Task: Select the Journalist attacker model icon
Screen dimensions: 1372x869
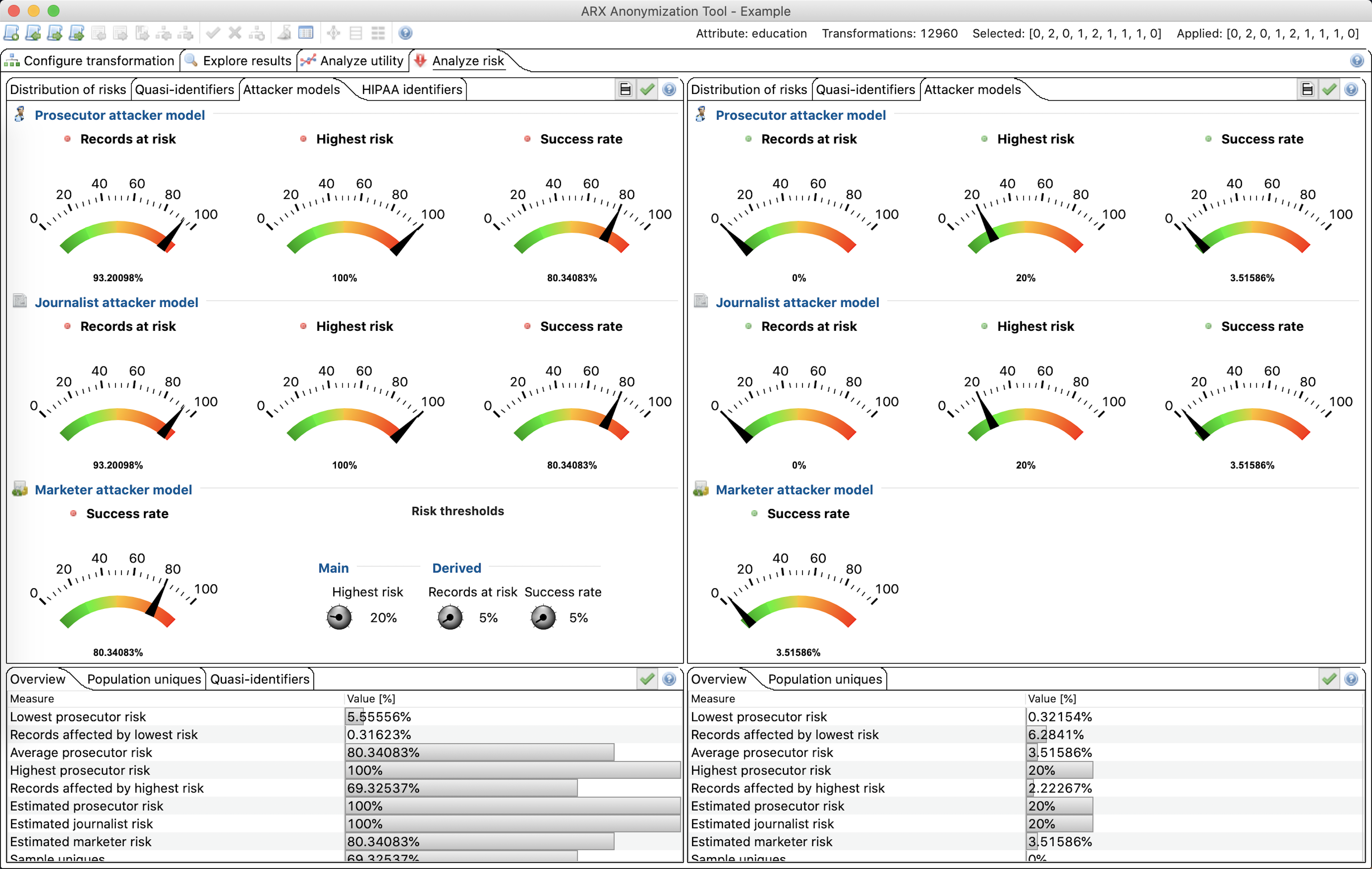Action: click(x=19, y=301)
